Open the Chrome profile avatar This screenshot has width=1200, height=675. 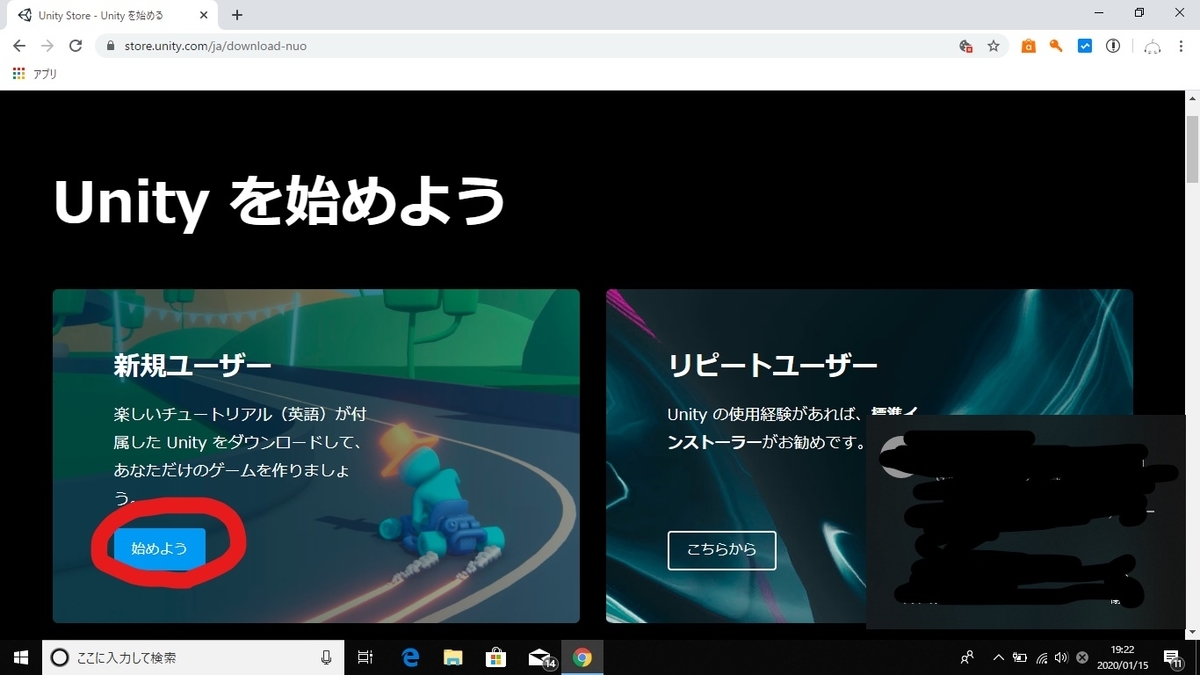(x=1152, y=47)
